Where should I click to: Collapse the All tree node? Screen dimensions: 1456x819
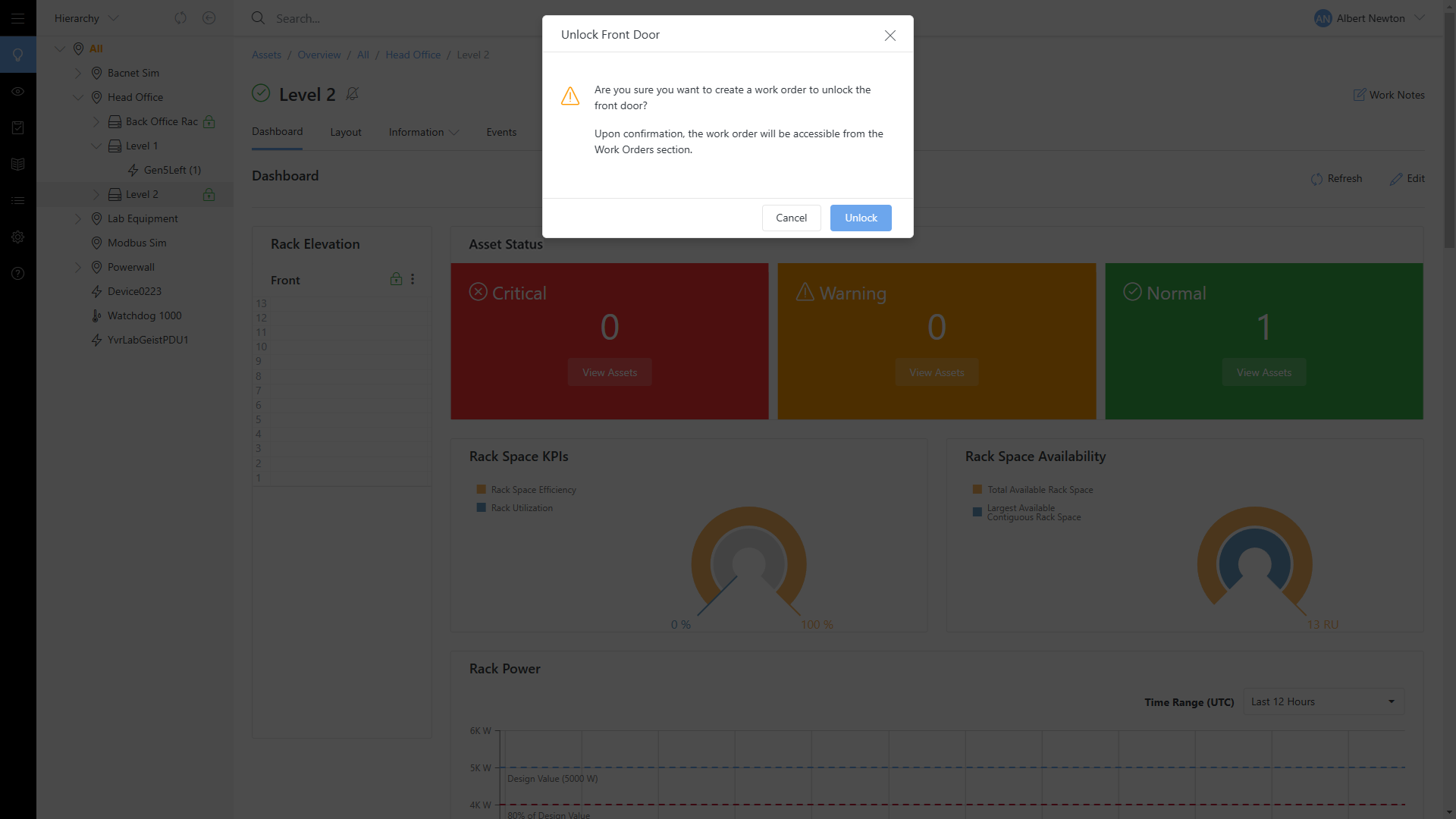[x=60, y=49]
